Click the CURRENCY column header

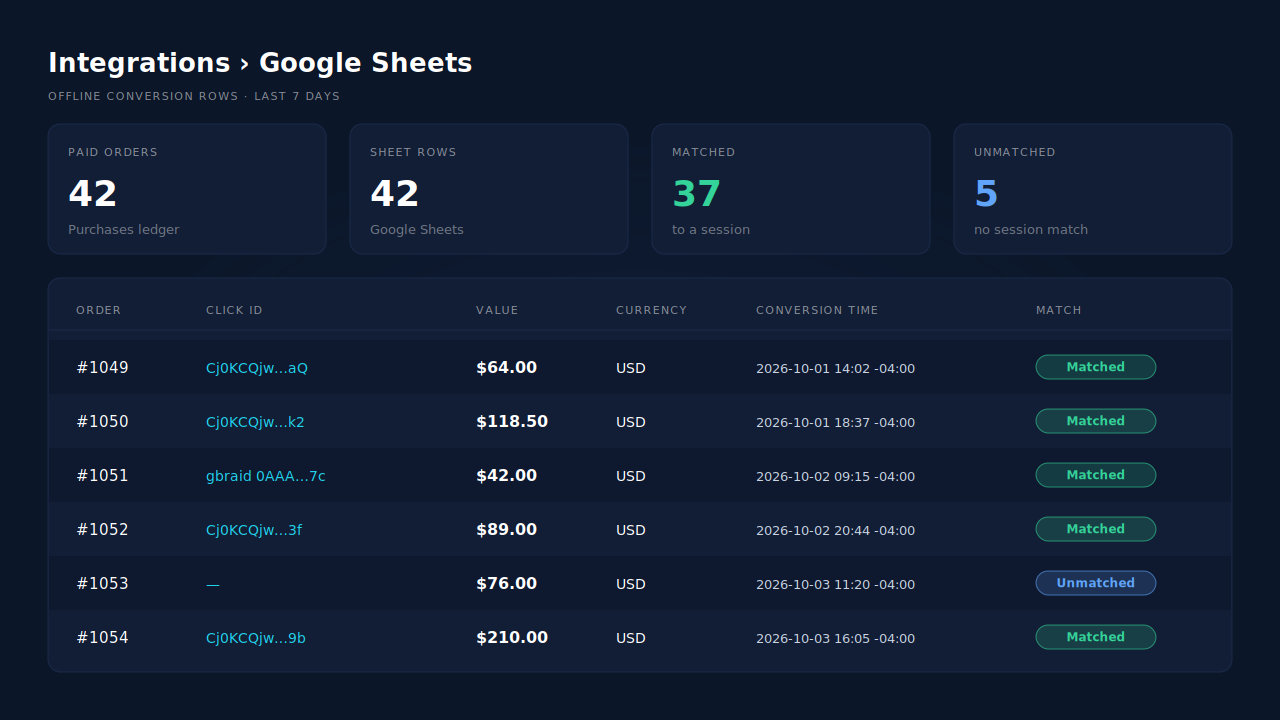click(x=651, y=310)
